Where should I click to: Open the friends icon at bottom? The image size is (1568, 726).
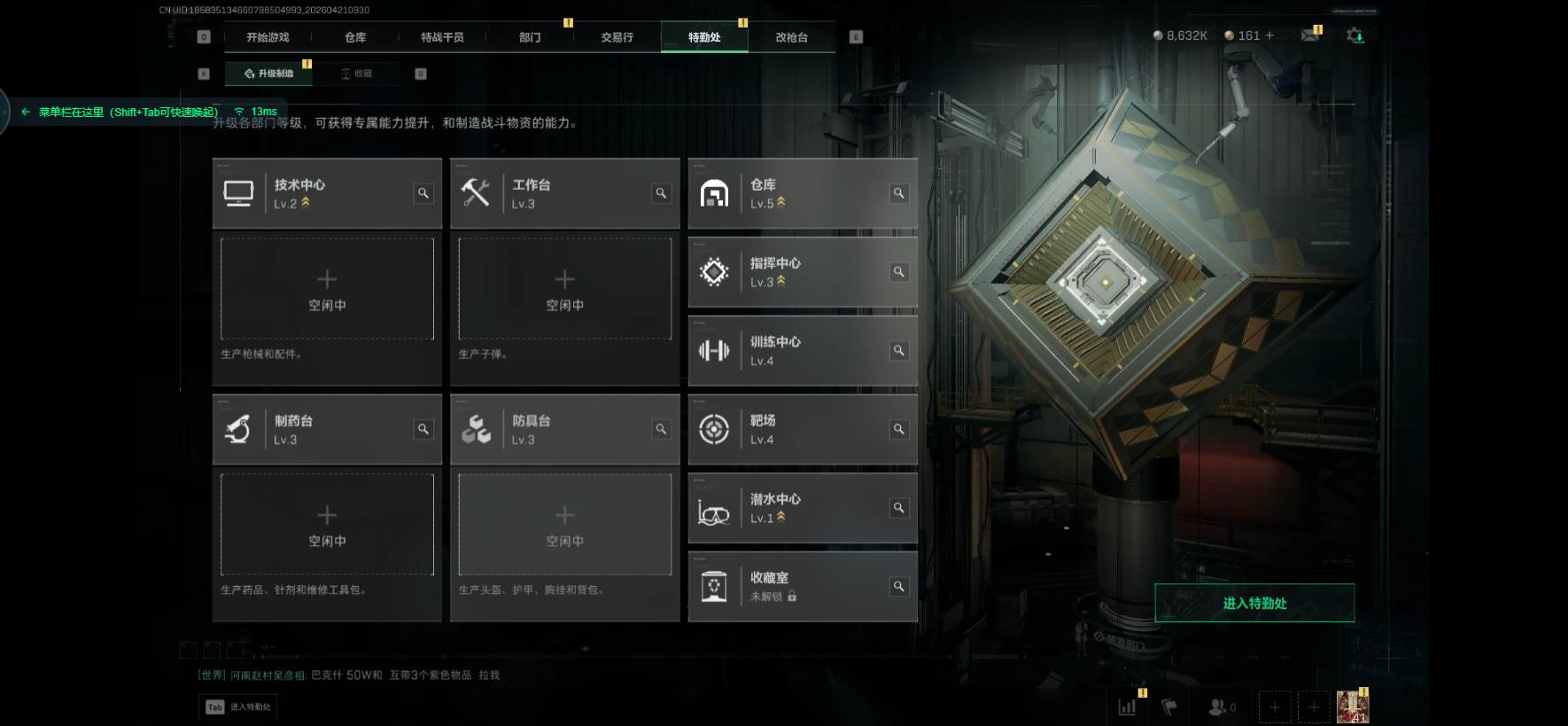click(x=1222, y=706)
